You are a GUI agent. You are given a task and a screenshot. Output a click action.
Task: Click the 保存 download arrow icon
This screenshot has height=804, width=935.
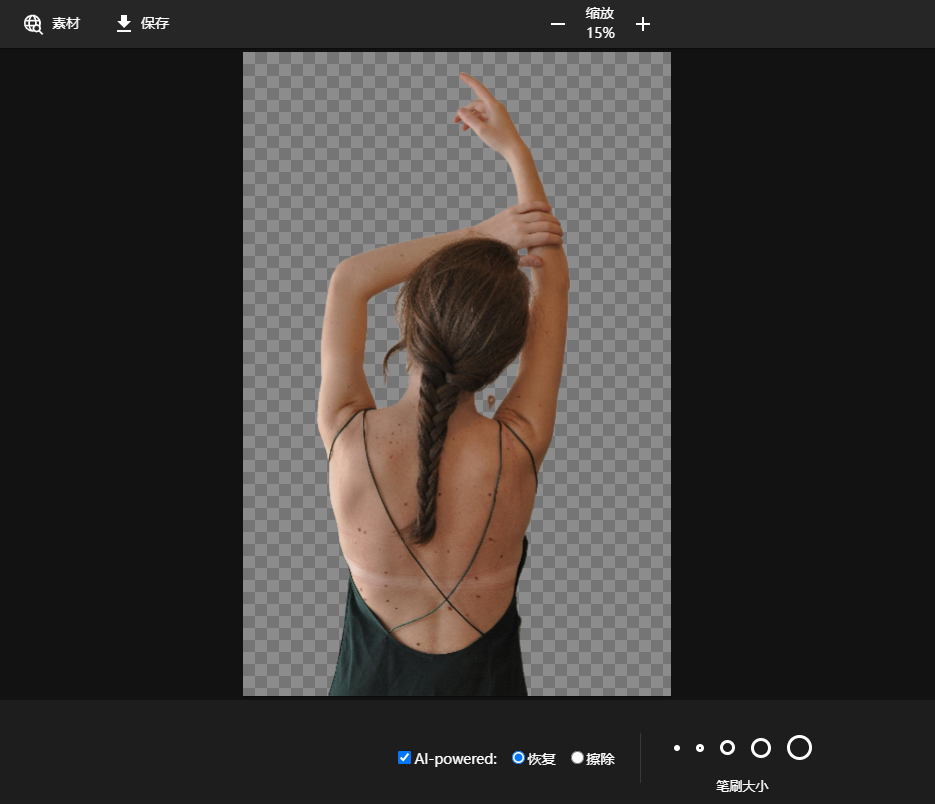[x=123, y=24]
